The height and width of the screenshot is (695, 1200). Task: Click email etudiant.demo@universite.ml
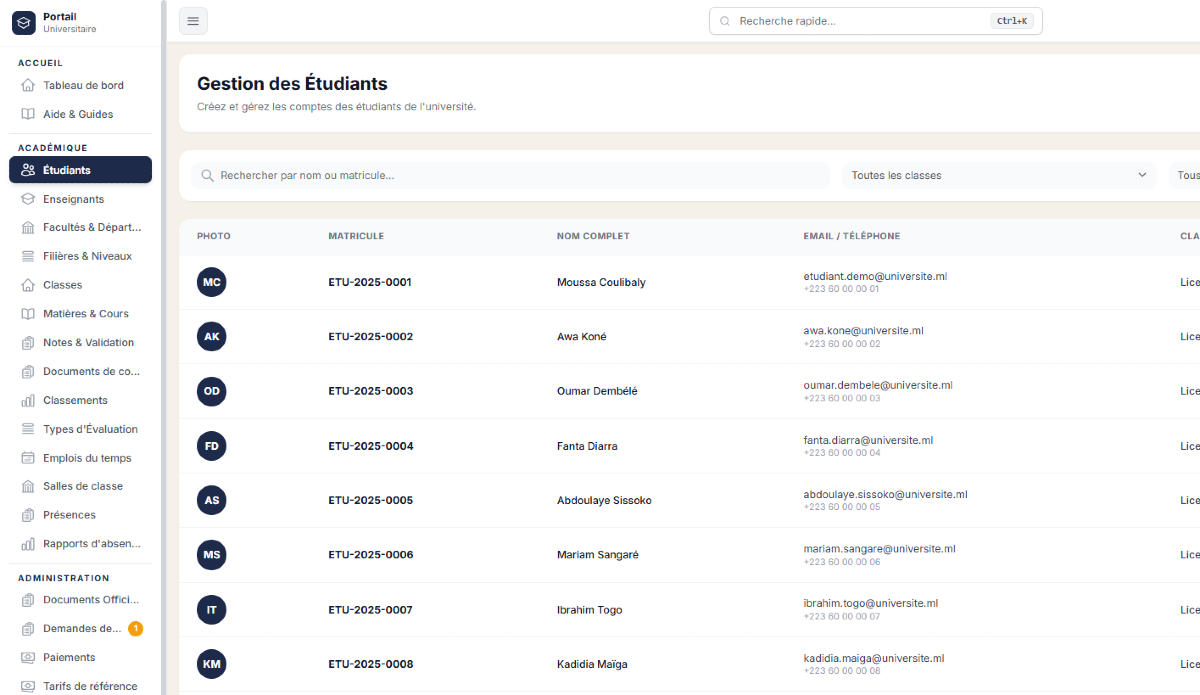click(x=875, y=276)
